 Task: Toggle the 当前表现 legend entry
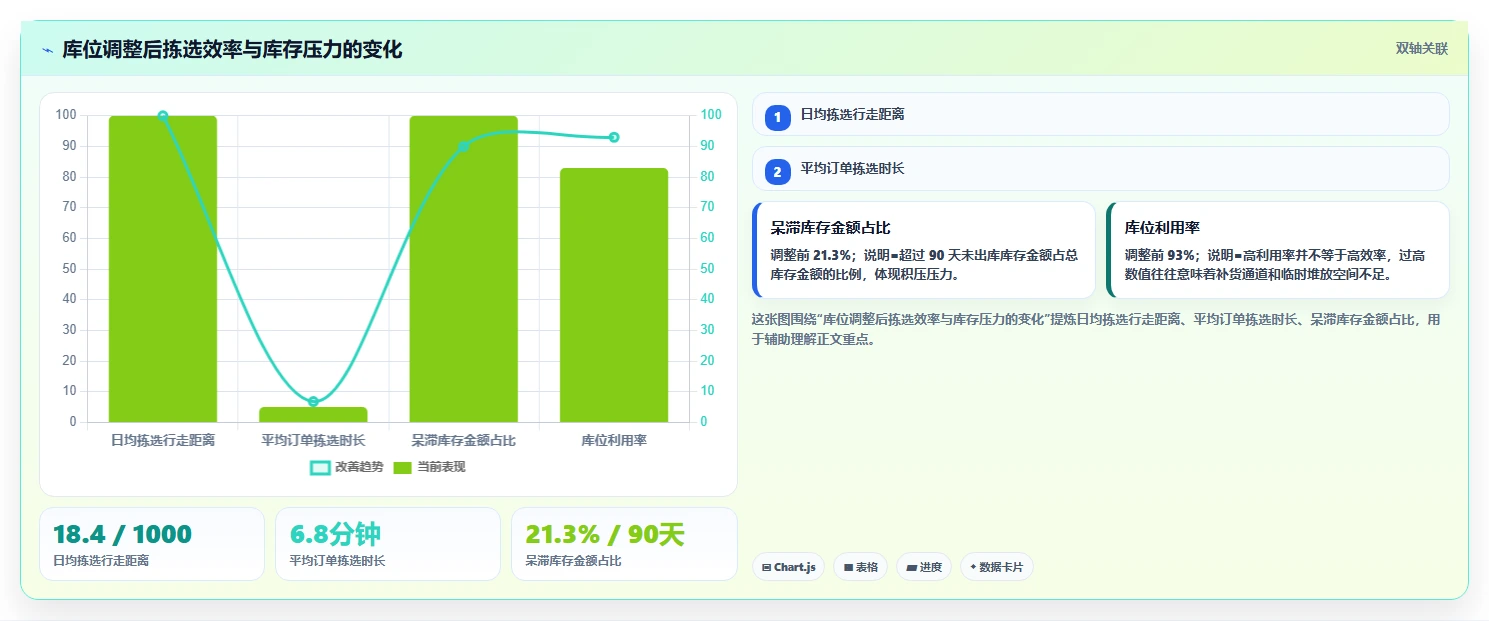click(429, 467)
